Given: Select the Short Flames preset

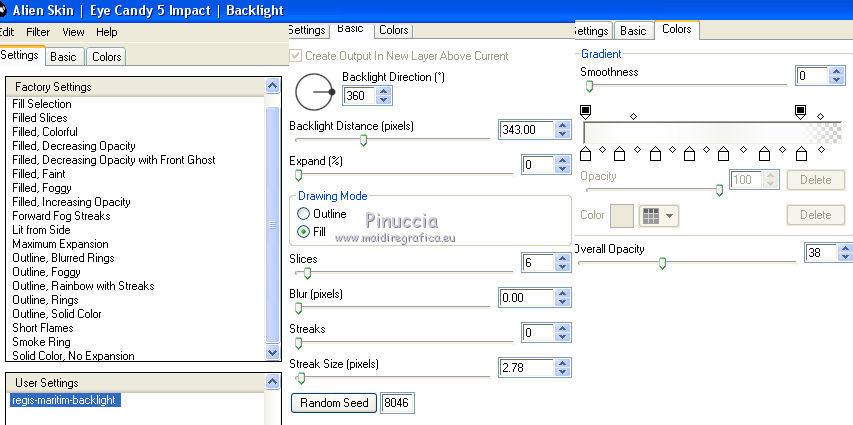Looking at the screenshot, I should click(42, 328).
